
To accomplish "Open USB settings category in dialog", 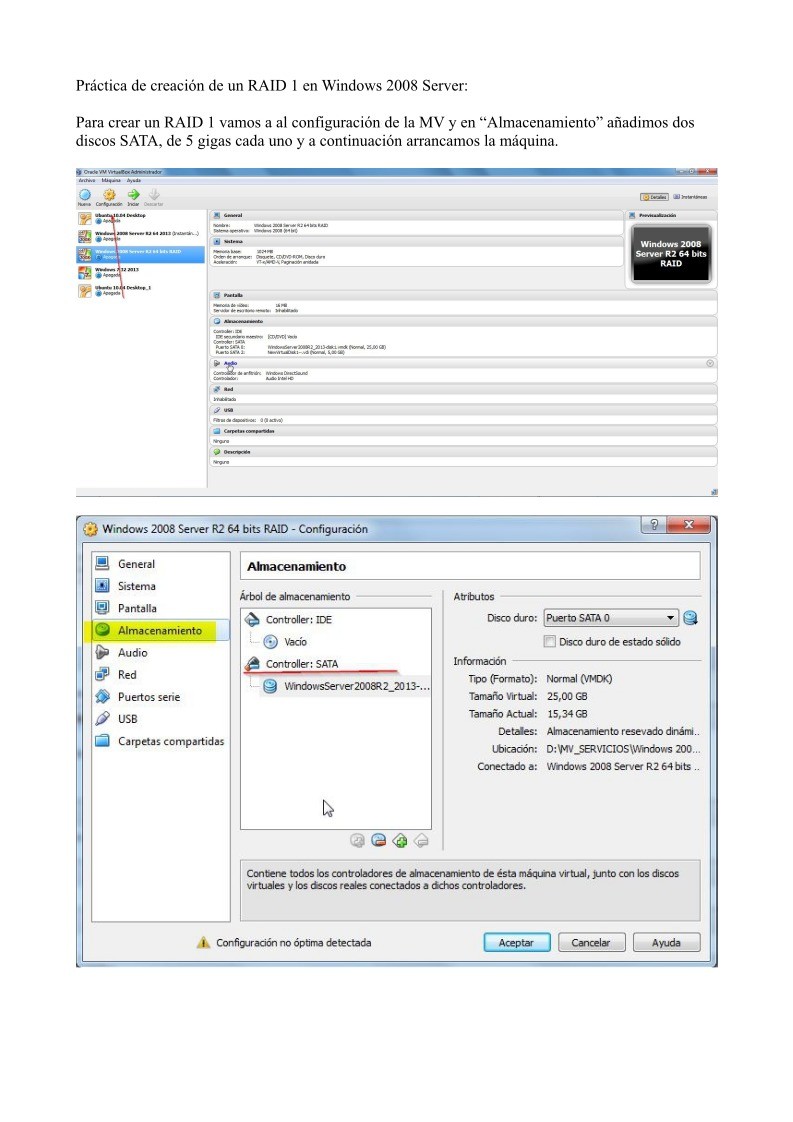I will click(x=127, y=719).
